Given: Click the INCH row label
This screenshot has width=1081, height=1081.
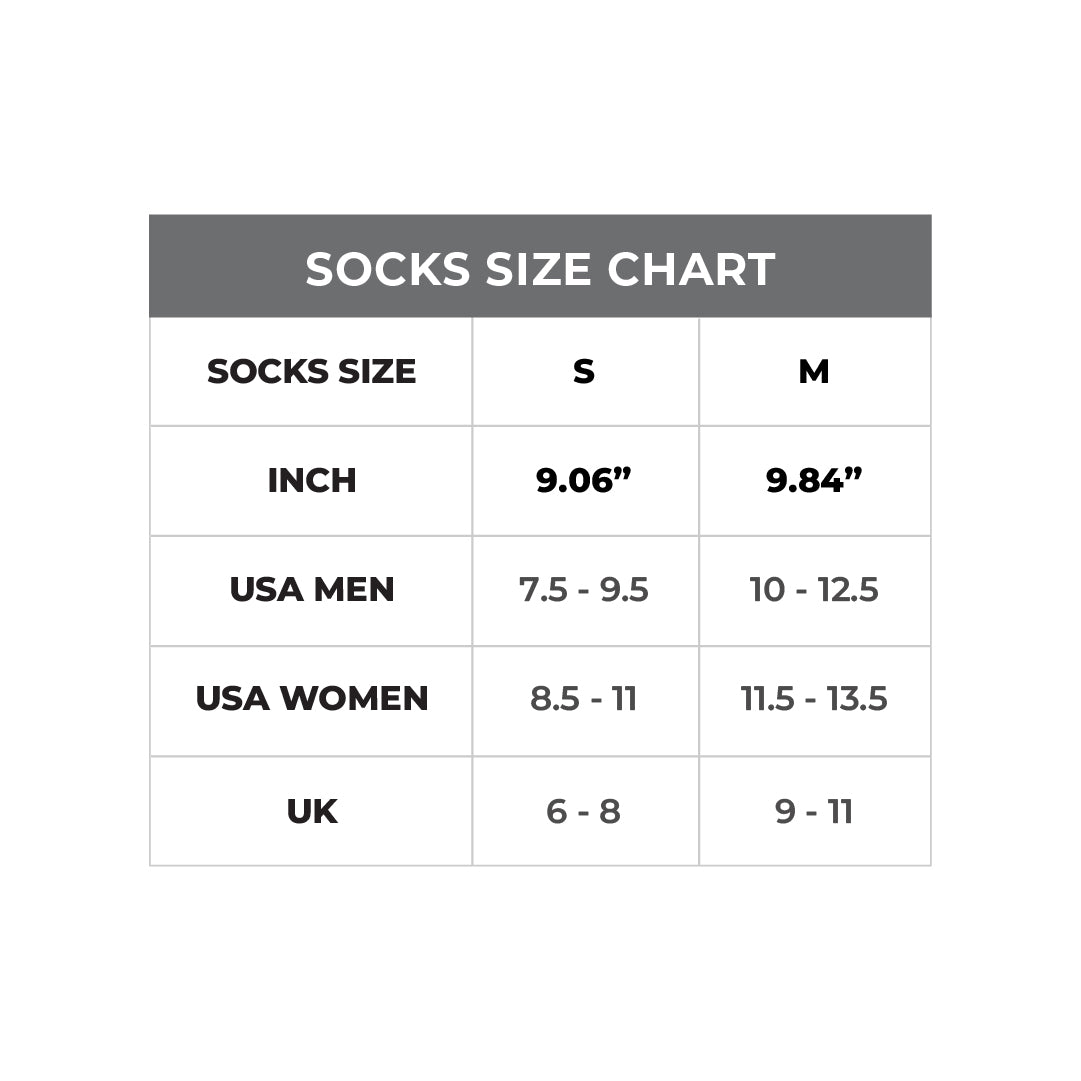Looking at the screenshot, I should point(311,481).
